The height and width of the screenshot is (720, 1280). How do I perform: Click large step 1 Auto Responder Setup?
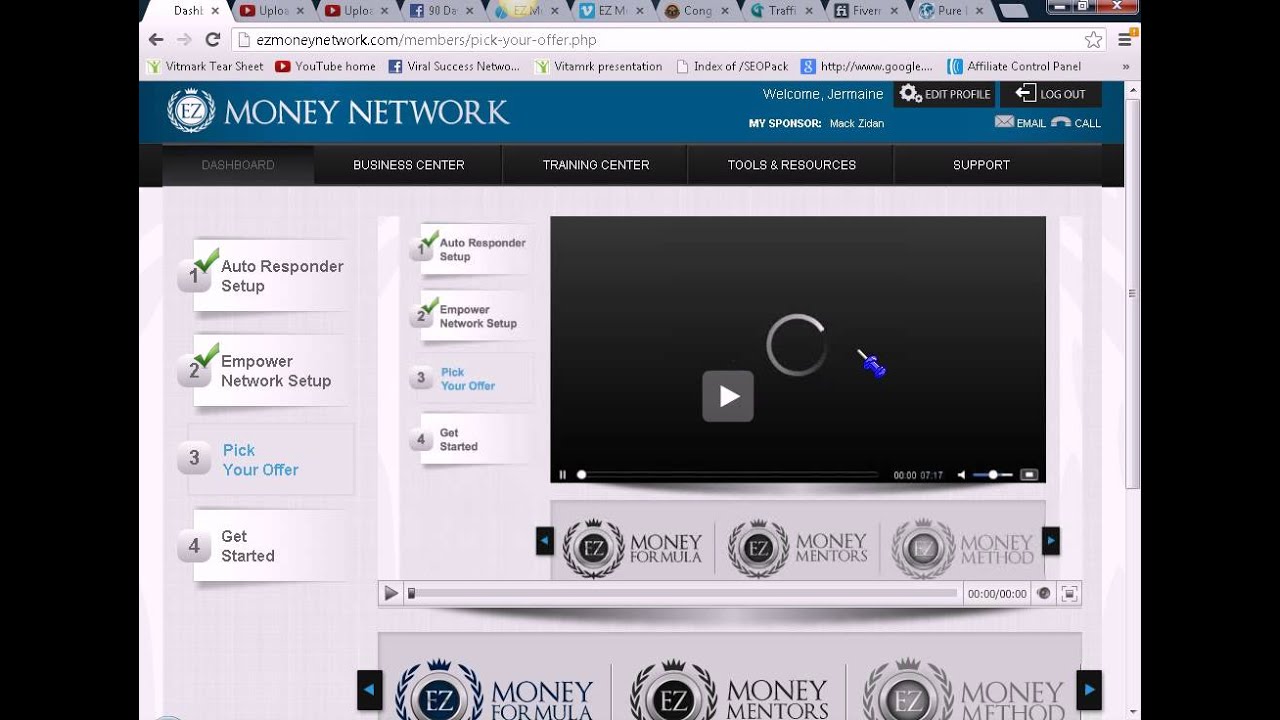(265, 276)
